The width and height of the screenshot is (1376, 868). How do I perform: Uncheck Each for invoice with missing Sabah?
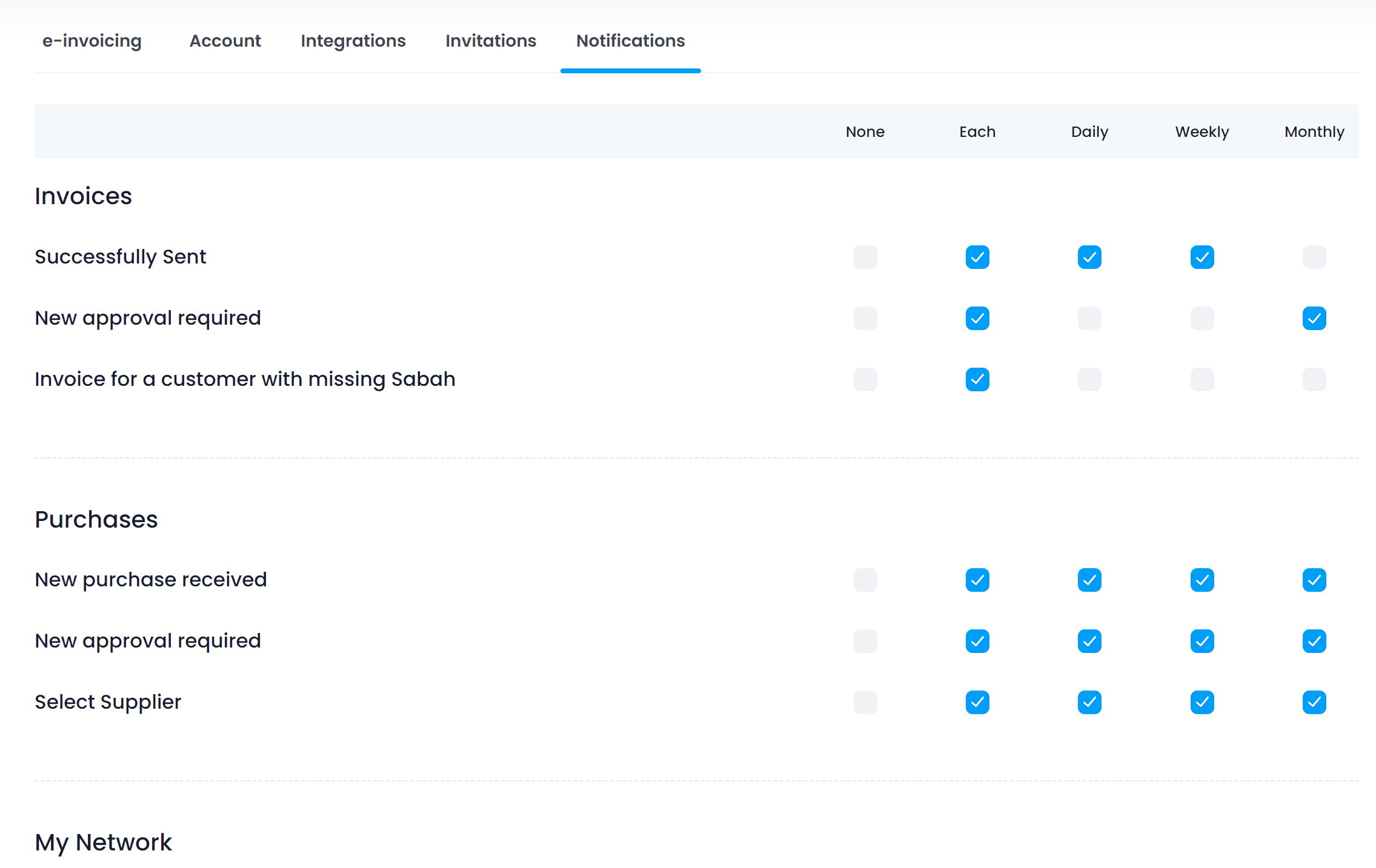tap(977, 380)
